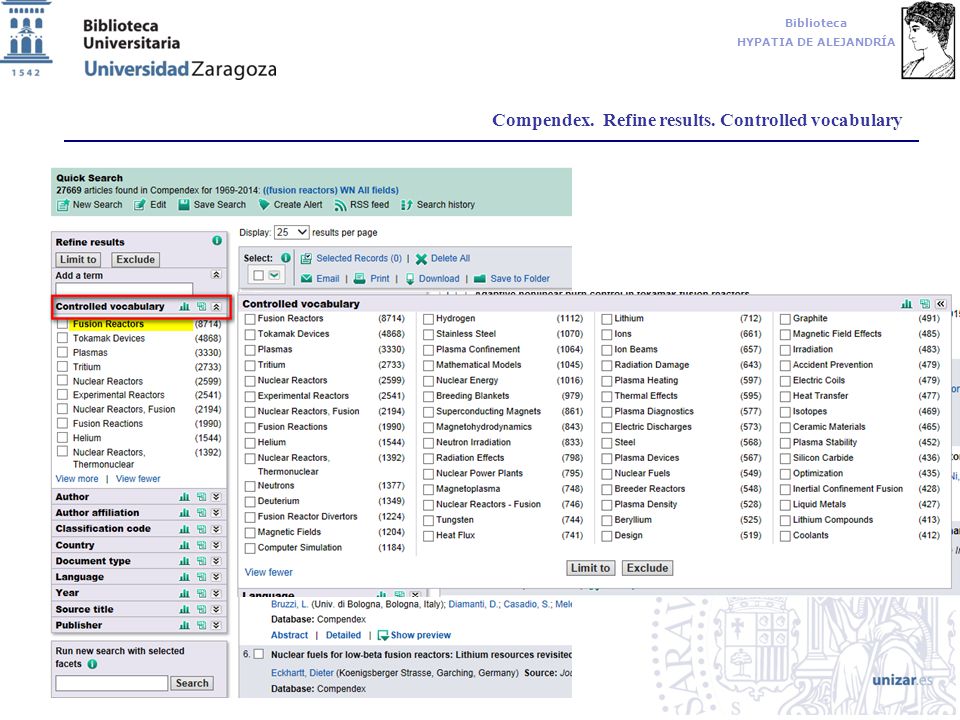
Task: Open chart icon in Author facet row
Action: (x=184, y=497)
